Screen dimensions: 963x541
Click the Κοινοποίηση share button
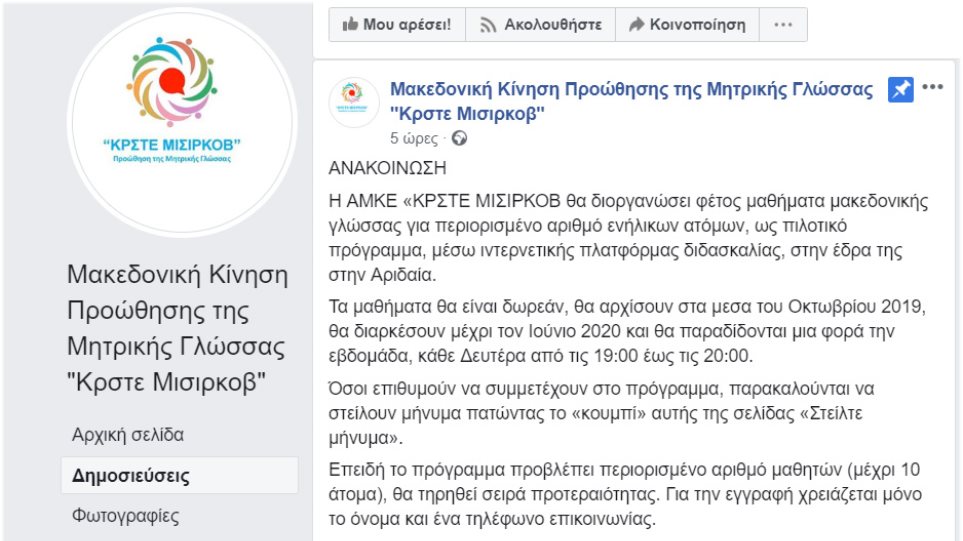[687, 25]
